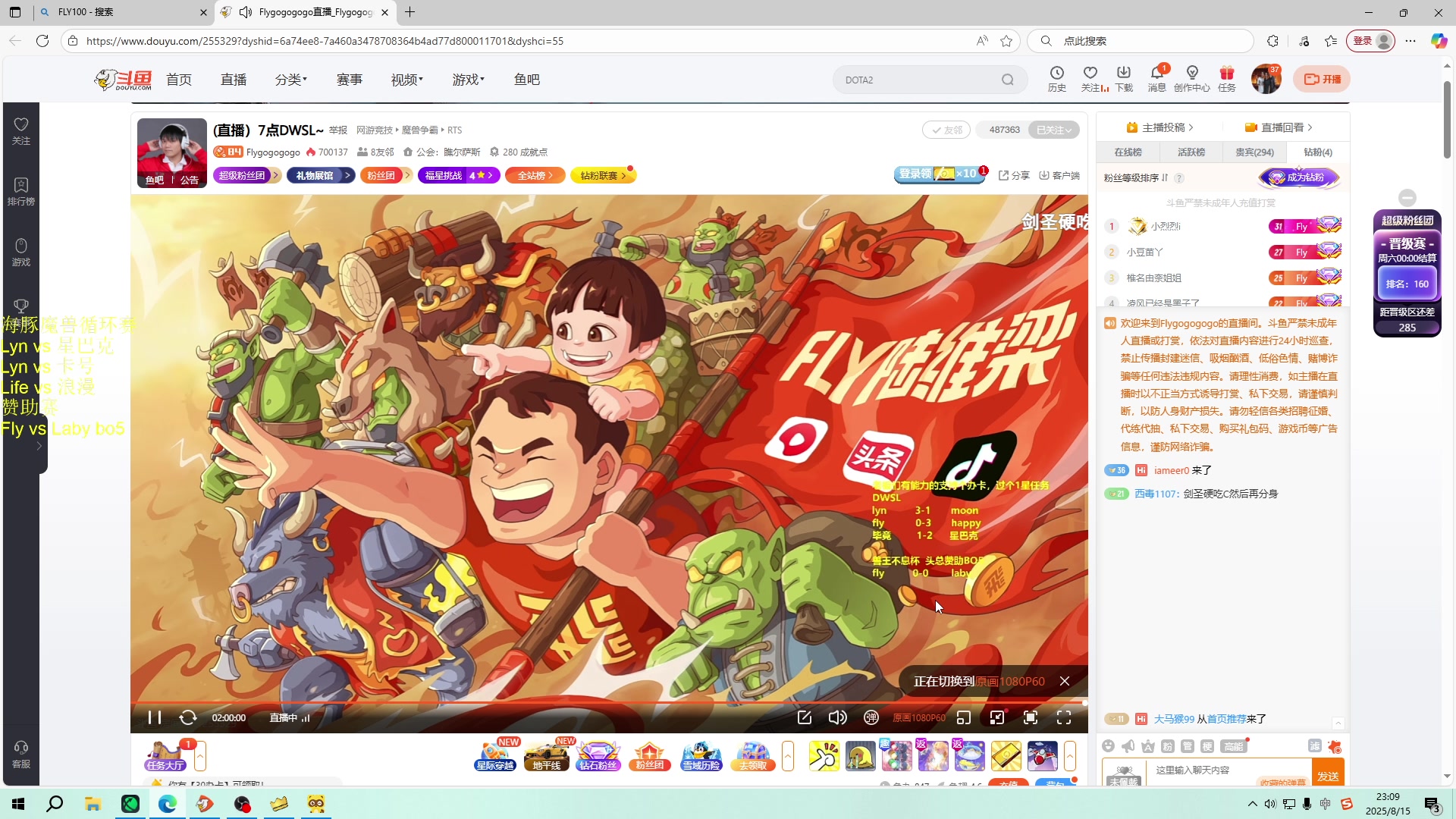
Task: Switch to the 活跃榜 tab
Action: pos(1191,152)
